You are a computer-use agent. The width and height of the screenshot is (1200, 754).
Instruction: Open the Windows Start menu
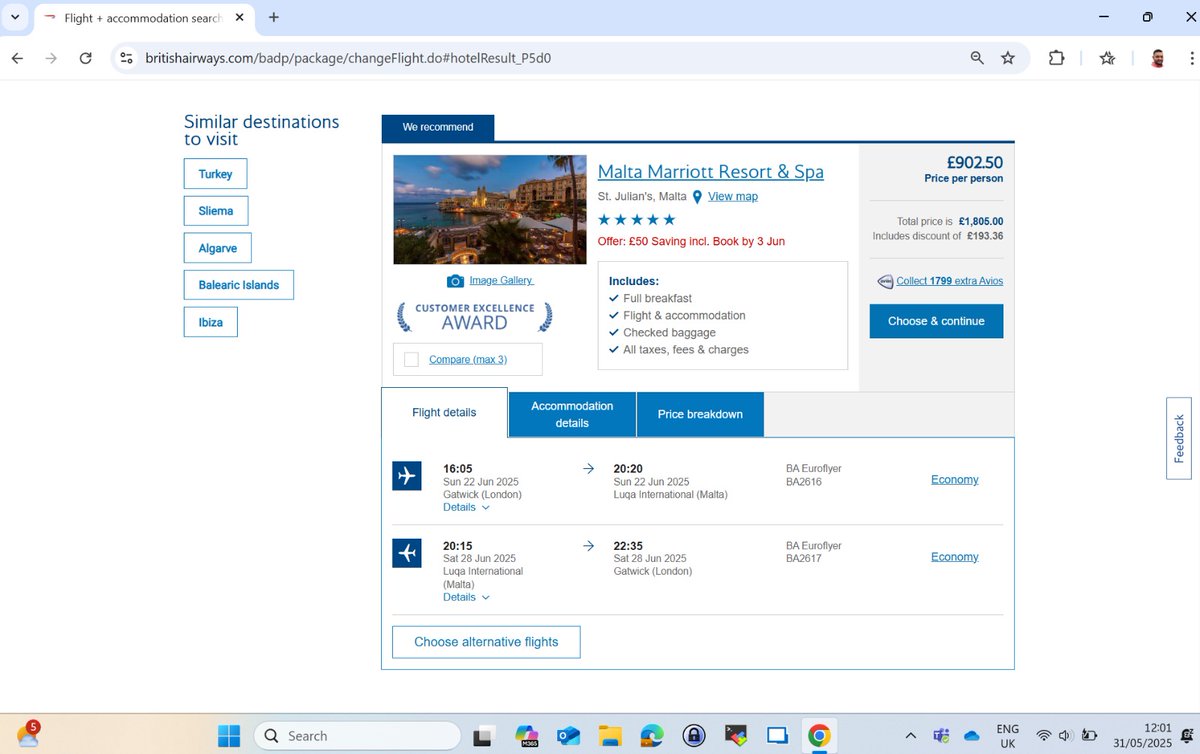pos(229,736)
